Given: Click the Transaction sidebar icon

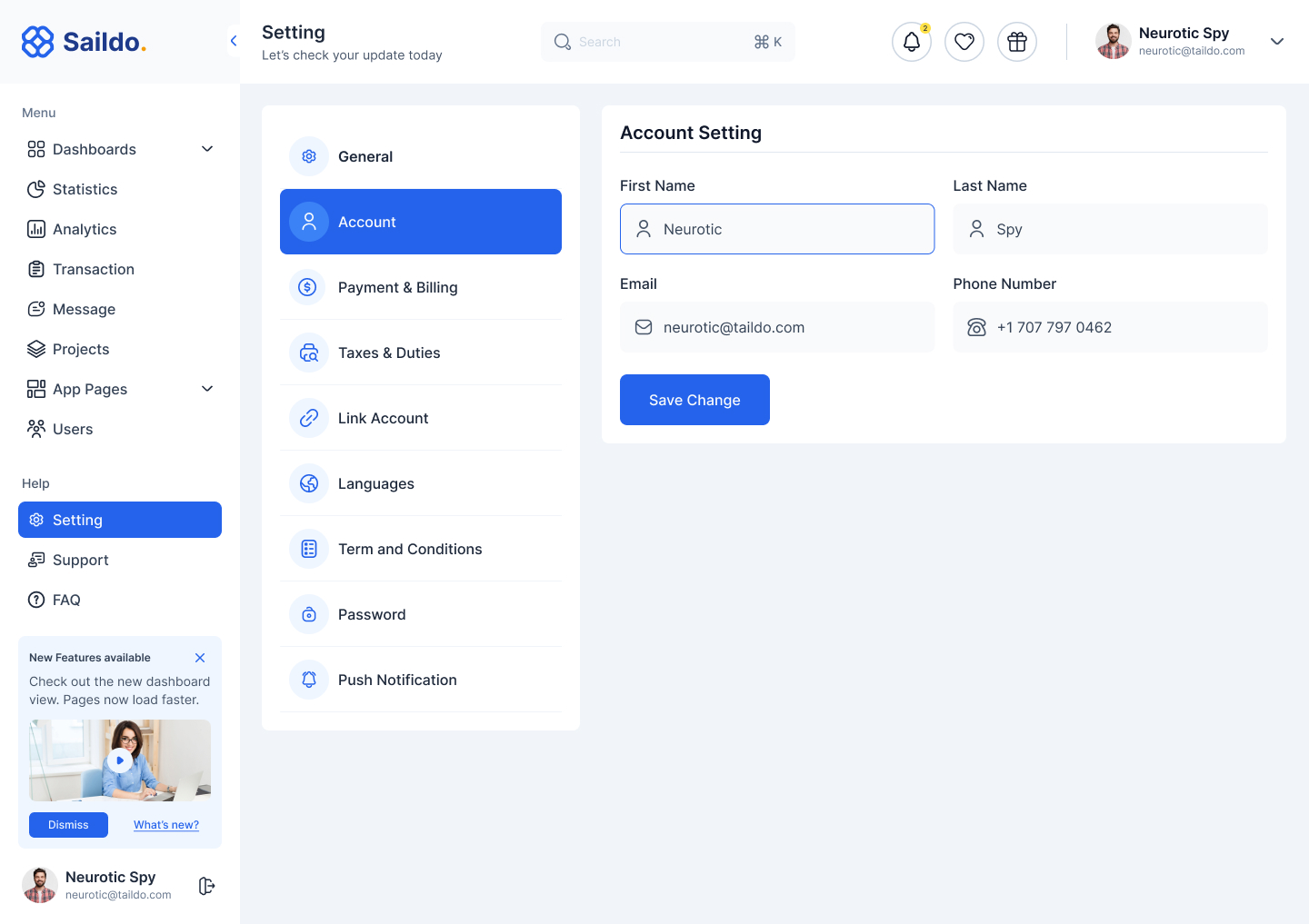Looking at the screenshot, I should pos(36,269).
